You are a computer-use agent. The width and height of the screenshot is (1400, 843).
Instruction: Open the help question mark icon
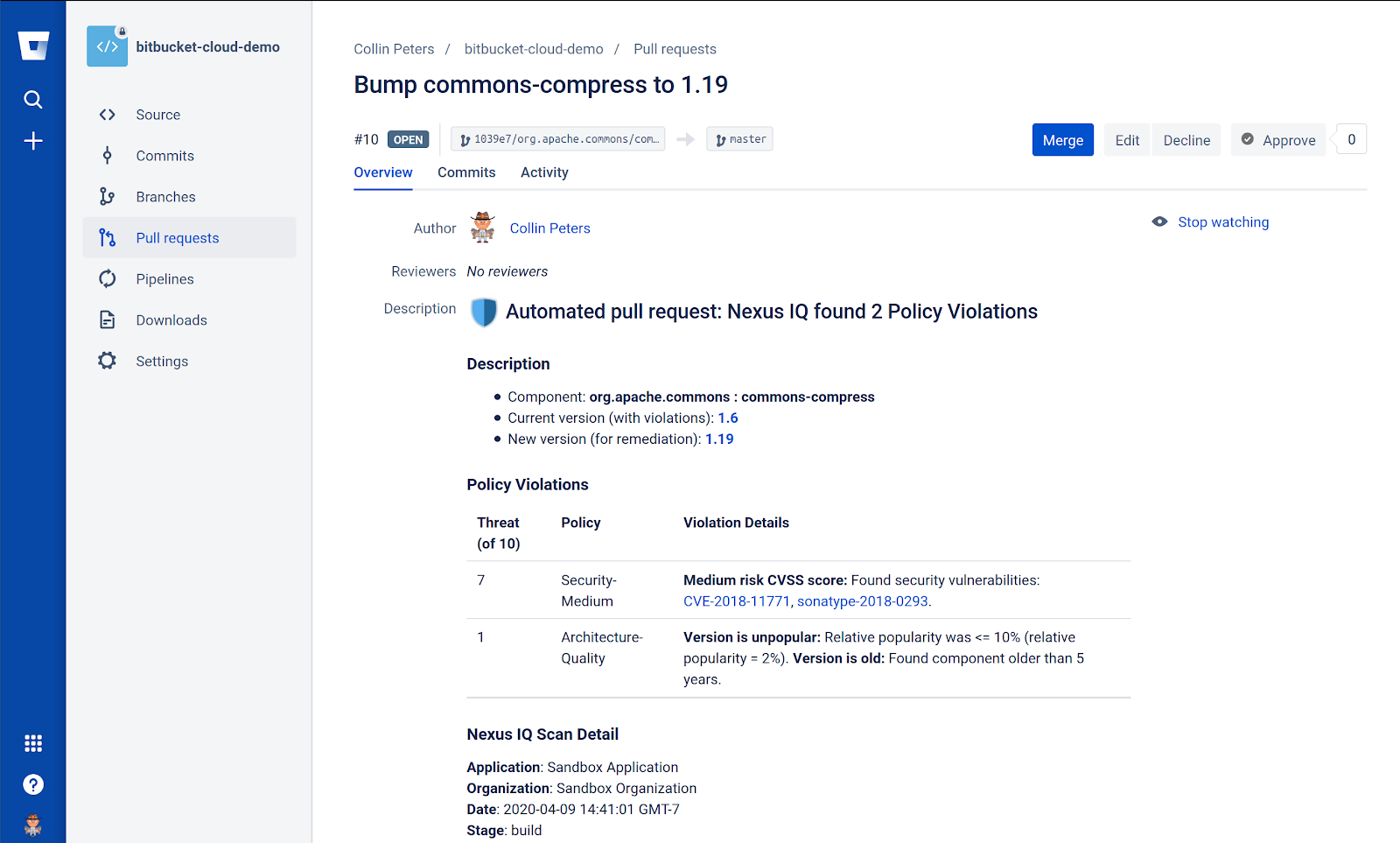coord(32,784)
